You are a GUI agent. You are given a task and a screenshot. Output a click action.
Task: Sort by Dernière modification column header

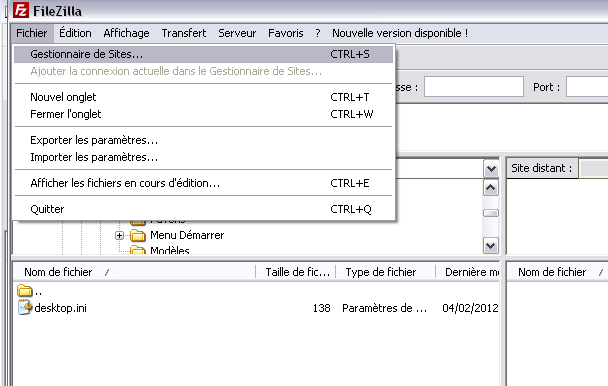(x=468, y=272)
